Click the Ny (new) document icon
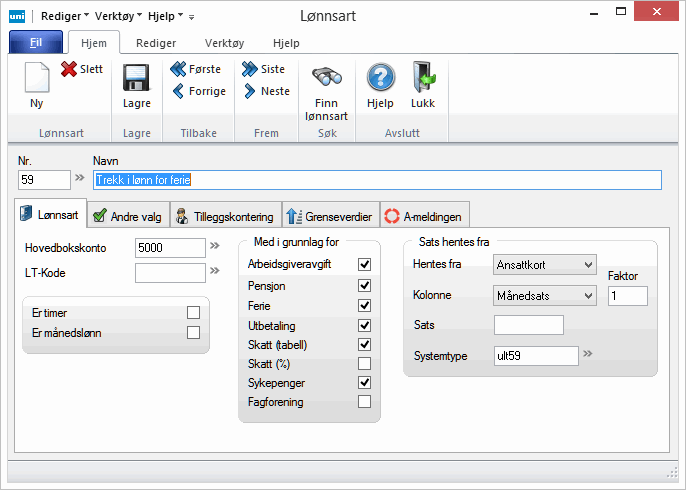The image size is (686, 490). point(37,79)
